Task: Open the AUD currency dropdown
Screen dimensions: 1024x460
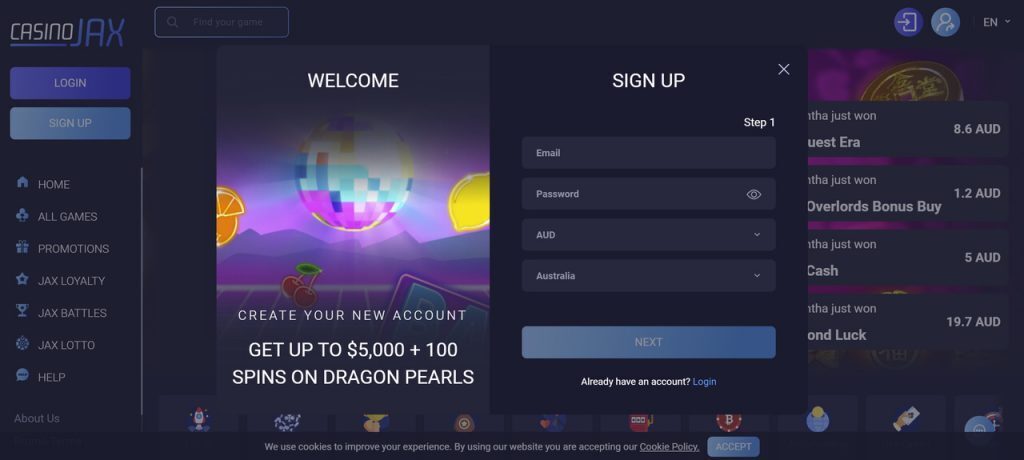Action: click(648, 235)
